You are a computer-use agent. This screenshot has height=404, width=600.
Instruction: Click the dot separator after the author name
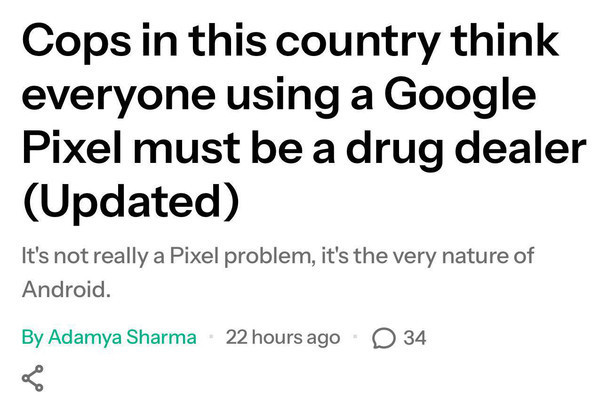click(212, 338)
